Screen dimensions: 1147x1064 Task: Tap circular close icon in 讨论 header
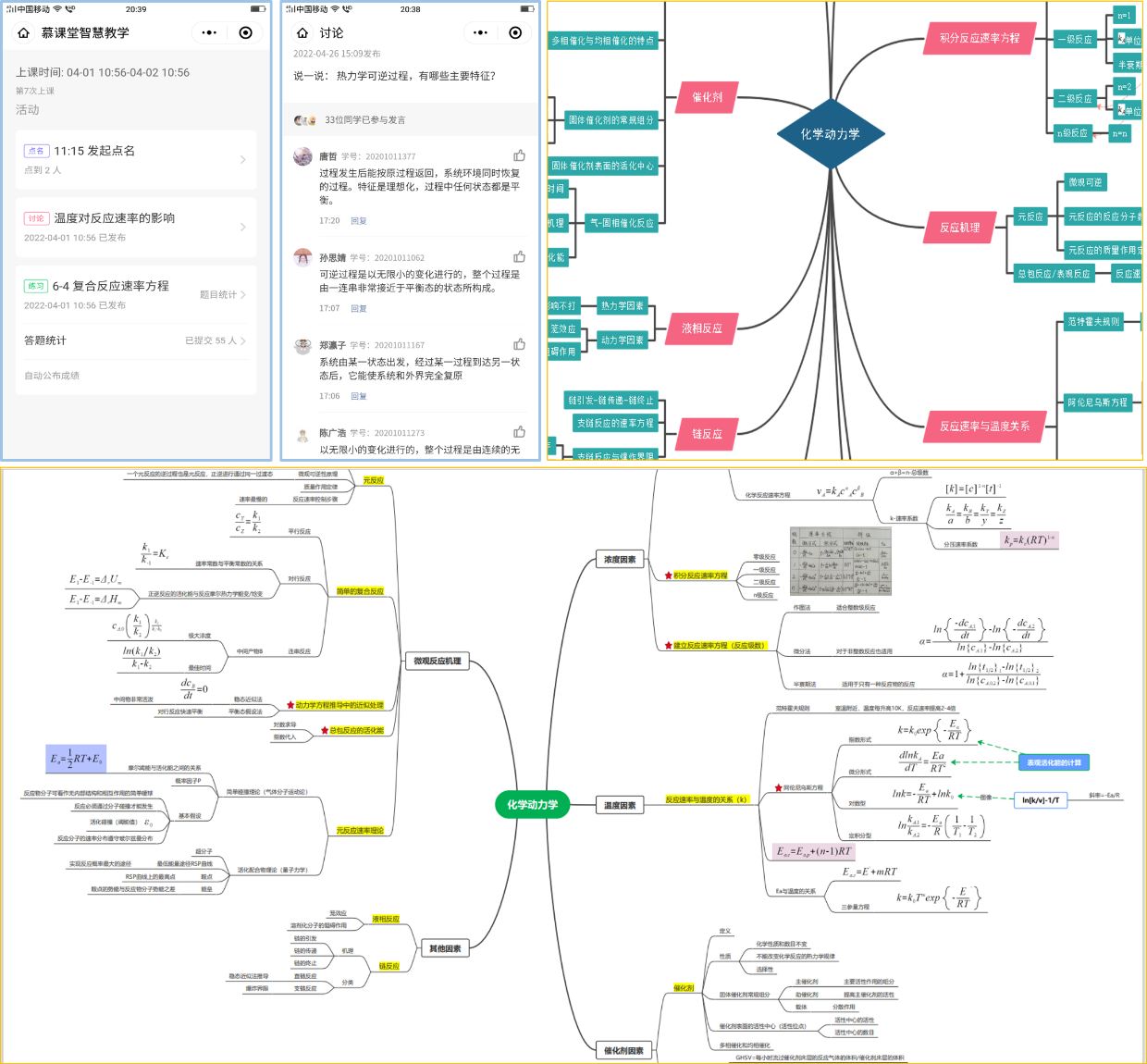(x=515, y=32)
